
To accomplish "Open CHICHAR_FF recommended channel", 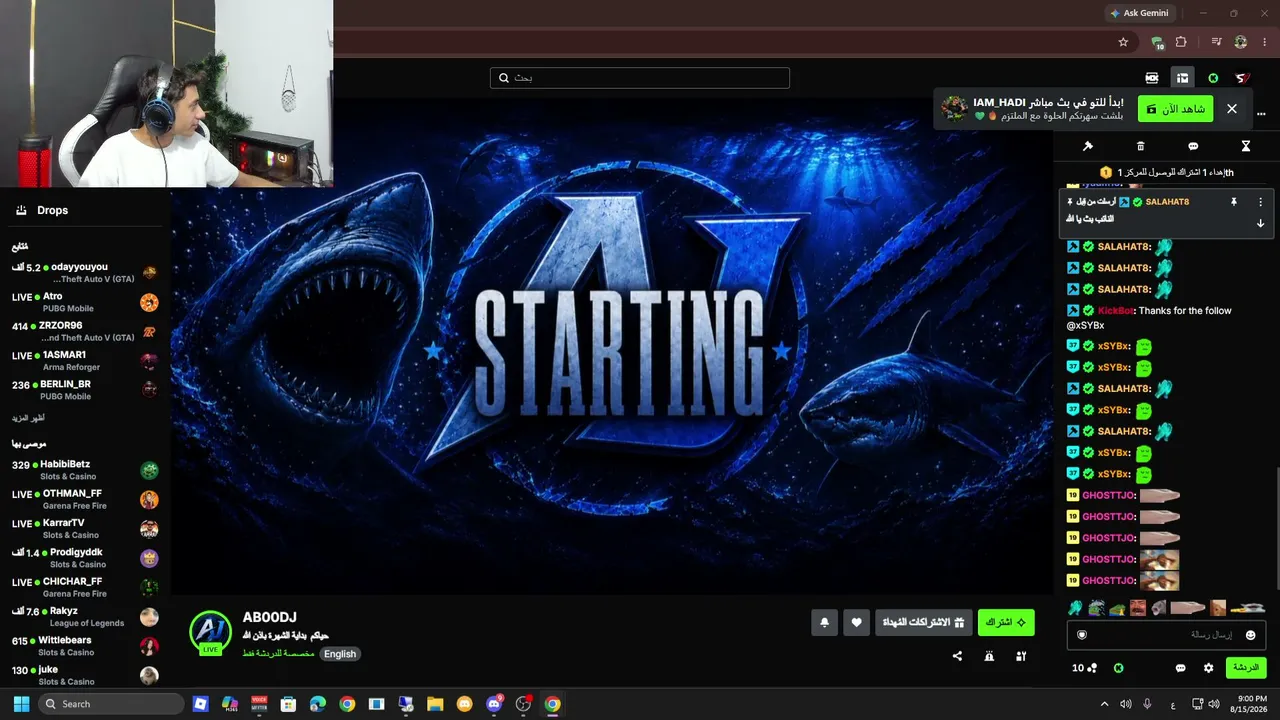I will tap(84, 587).
